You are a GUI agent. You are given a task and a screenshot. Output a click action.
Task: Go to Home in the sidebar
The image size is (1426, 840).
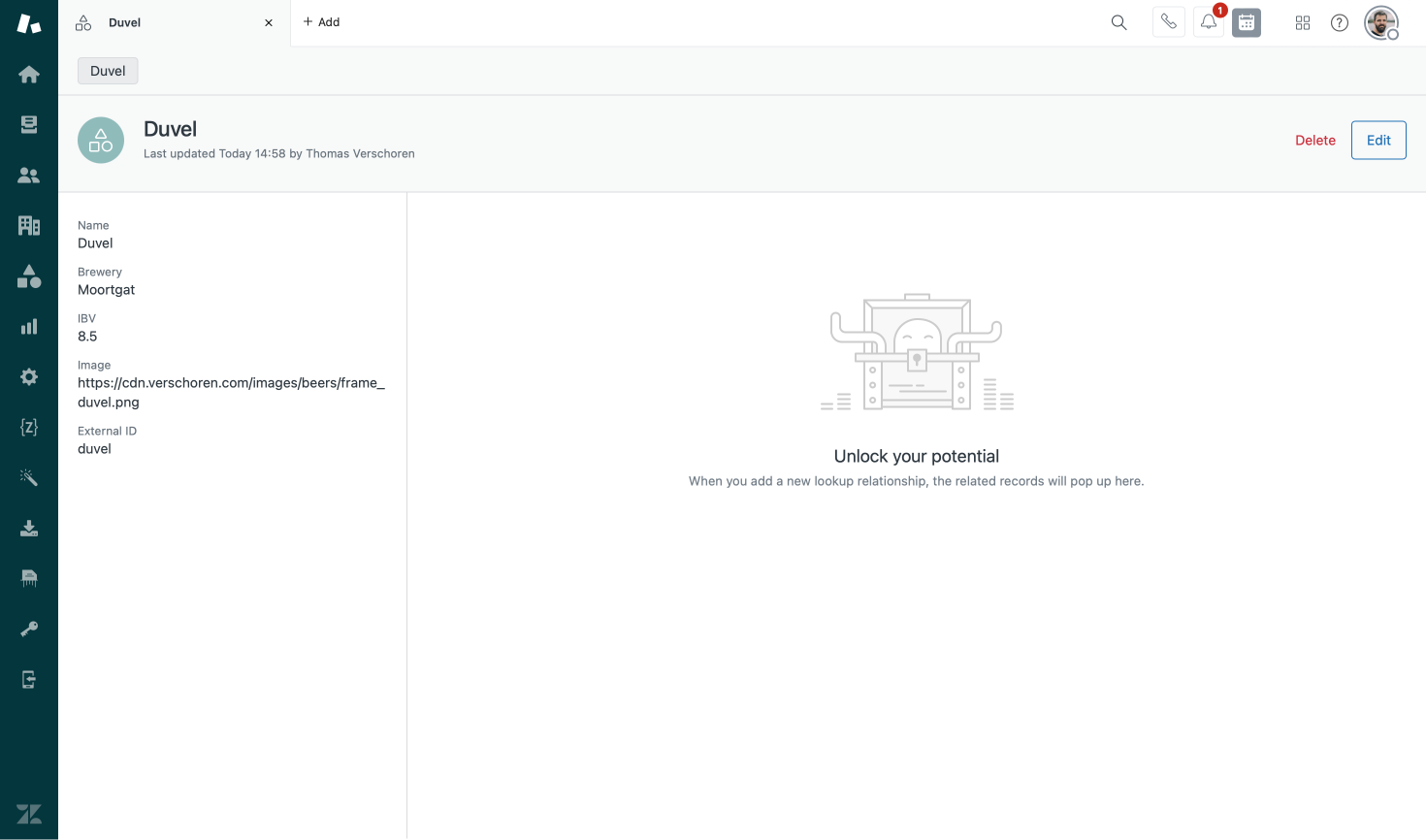tap(29, 75)
